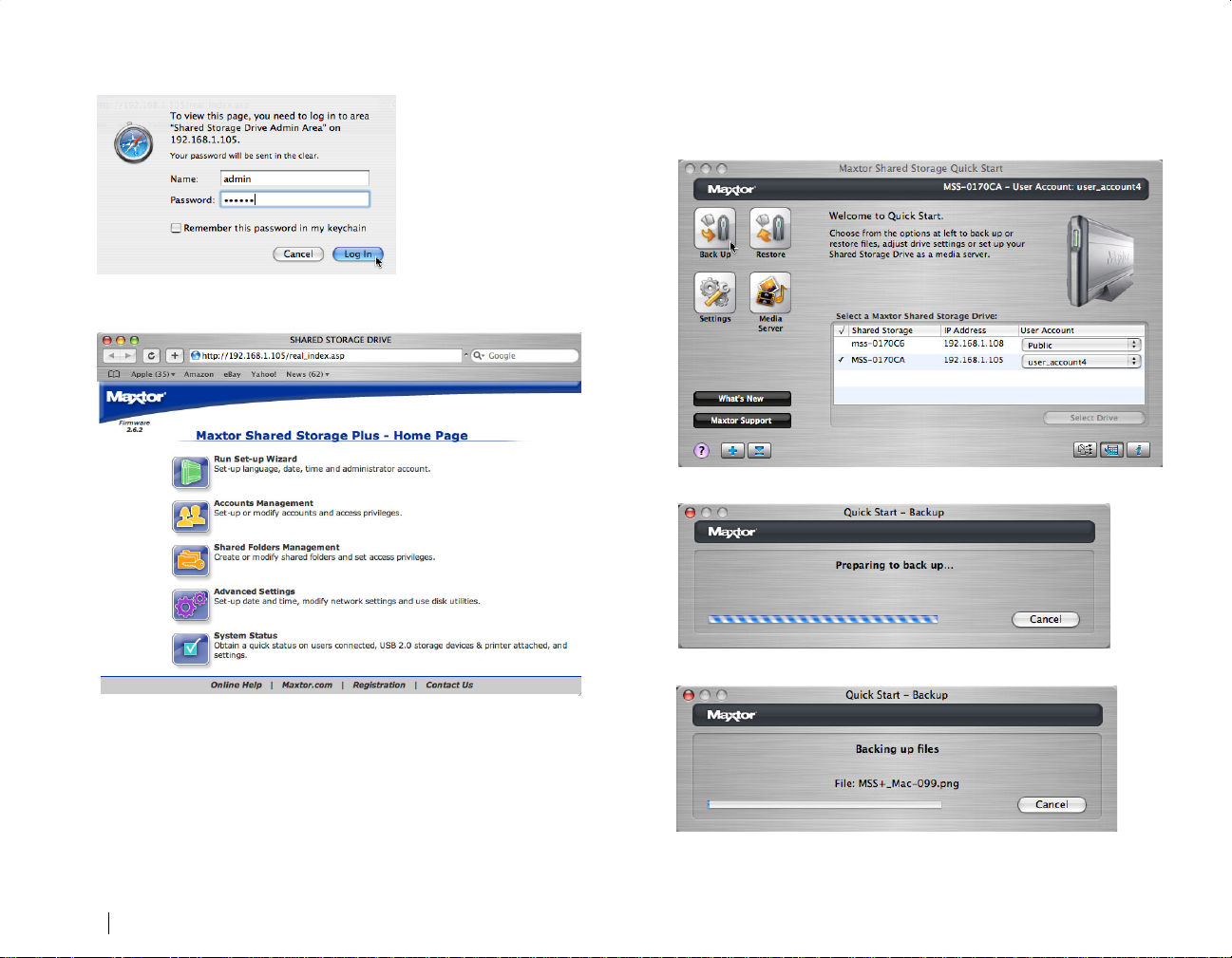The image size is (1232, 958).
Task: Click the System Status checkmark icon
Action: pyautogui.click(x=191, y=648)
